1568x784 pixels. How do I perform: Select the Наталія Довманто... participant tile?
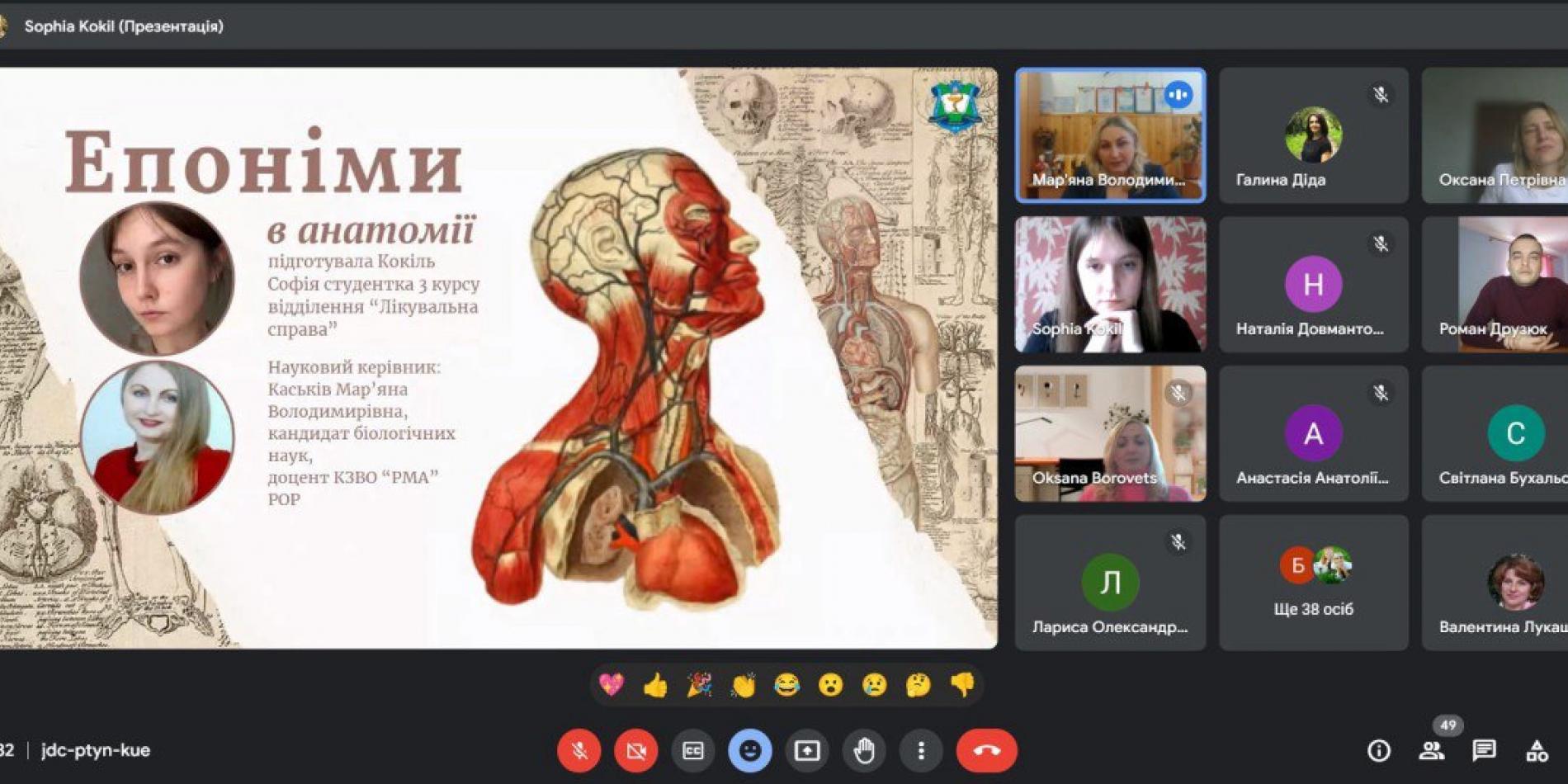click(x=1314, y=285)
